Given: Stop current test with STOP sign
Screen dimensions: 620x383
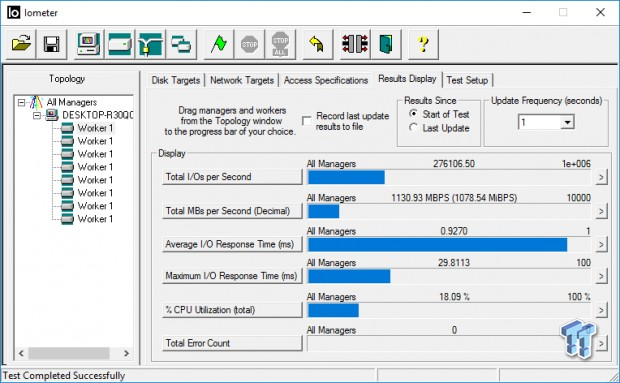Looking at the screenshot, I should (249, 44).
